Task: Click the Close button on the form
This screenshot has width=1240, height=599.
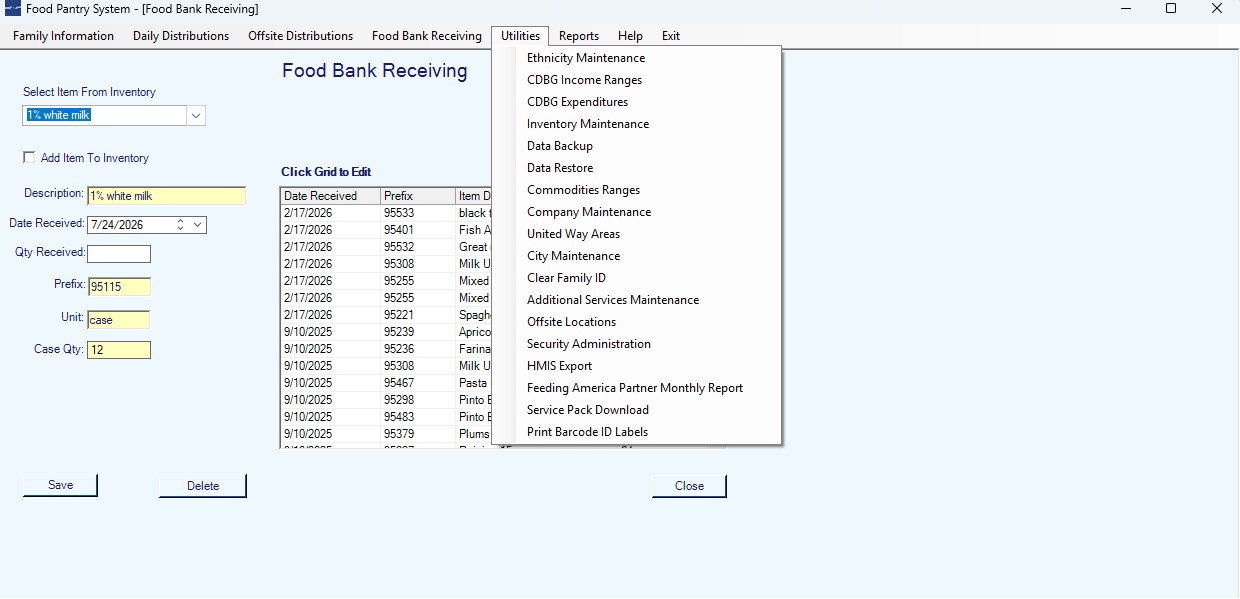Action: 689,486
